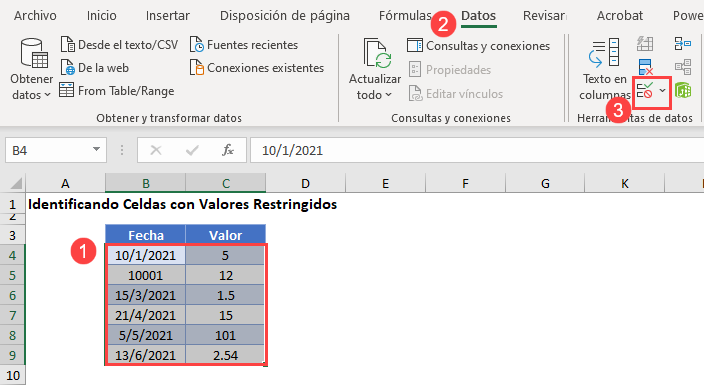
Task: Open Conexiones existentes
Action: click(x=257, y=68)
